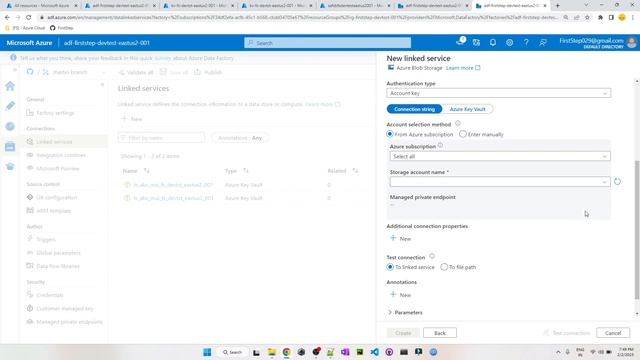Open the Manage toolbox hub
The height and width of the screenshot is (360, 640).
pyautogui.click(x=10, y=147)
